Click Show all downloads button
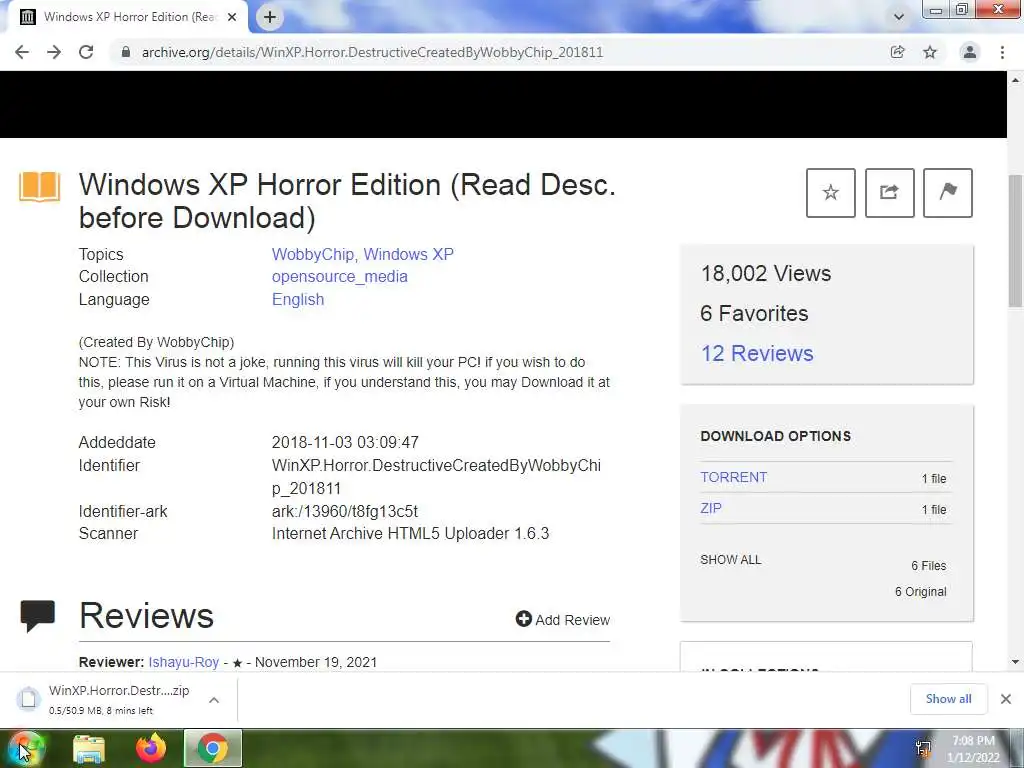The width and height of the screenshot is (1024, 768). tap(948, 699)
